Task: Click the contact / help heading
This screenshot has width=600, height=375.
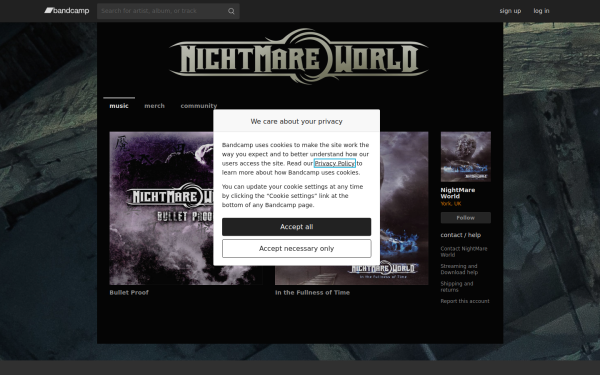Action: (x=461, y=235)
